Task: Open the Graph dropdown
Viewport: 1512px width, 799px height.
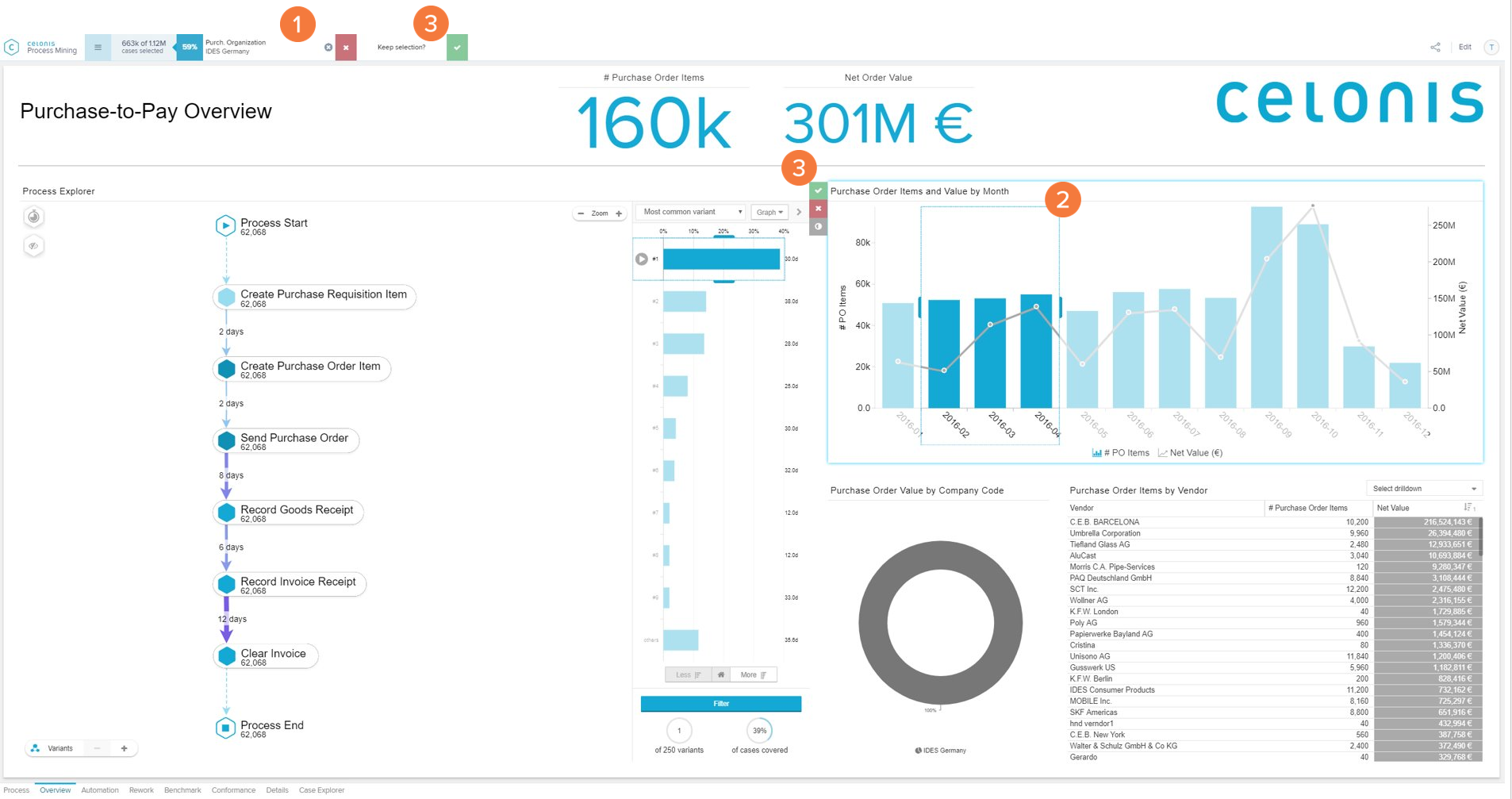Action: coord(769,212)
